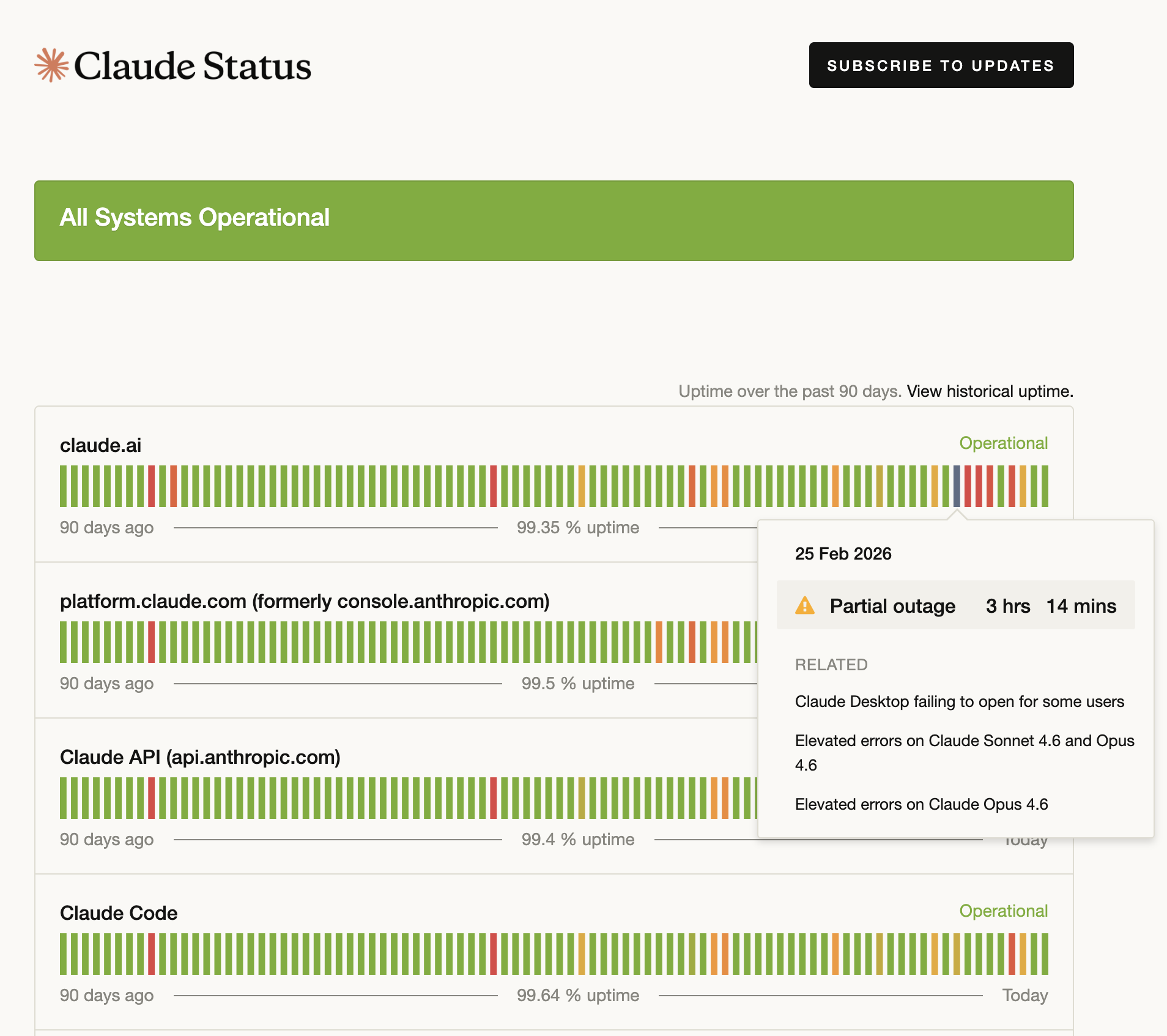
Task: Click the 25 Feb 2026 date in tooltip
Action: pyautogui.click(x=843, y=553)
